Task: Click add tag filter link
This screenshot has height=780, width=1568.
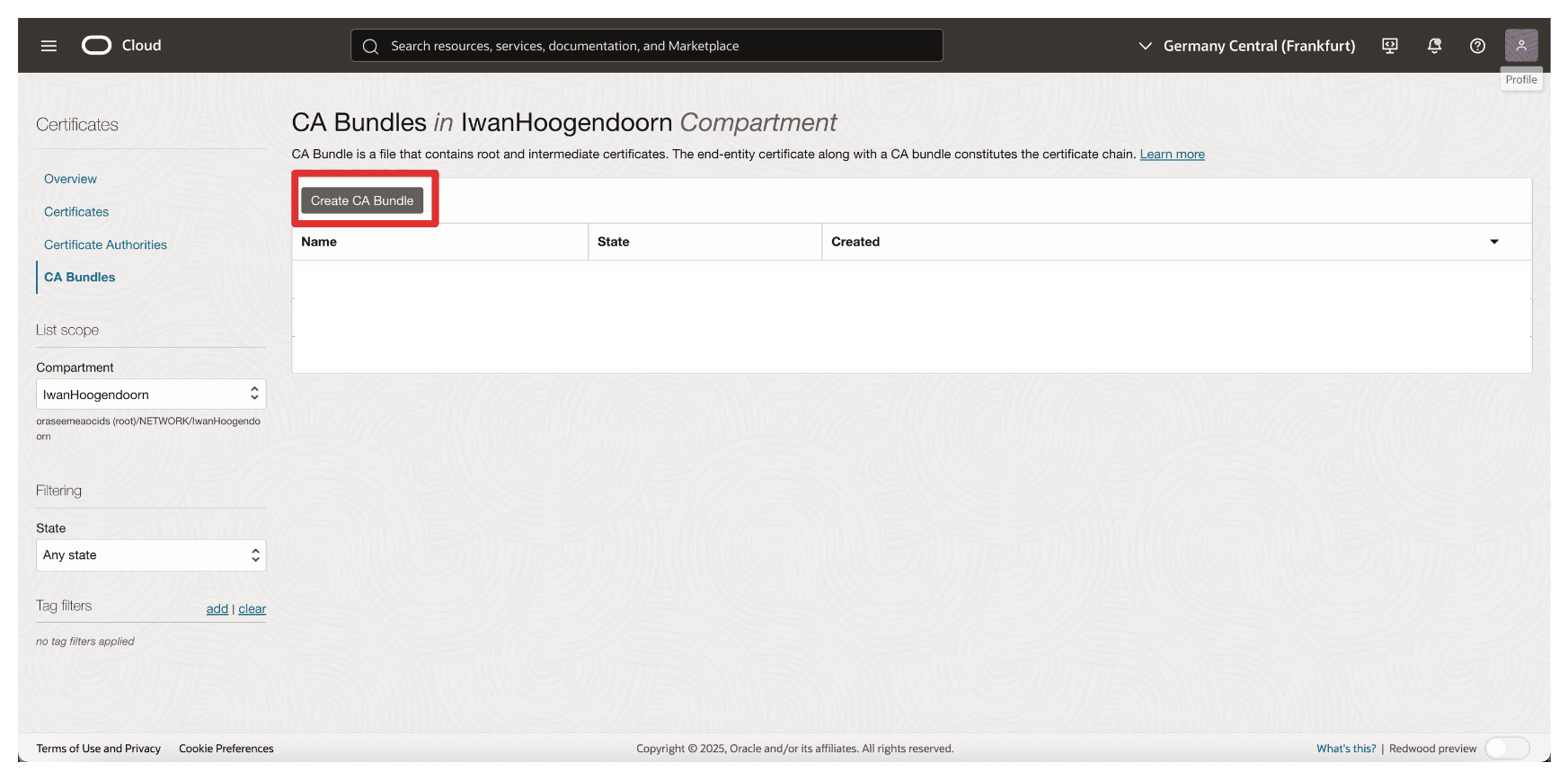Action: pos(217,609)
